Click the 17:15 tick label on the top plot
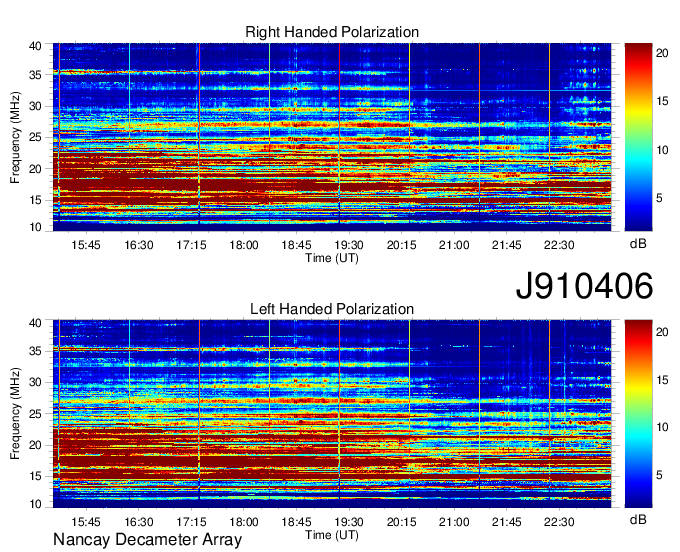Viewport: 680px width, 552px height. (x=191, y=245)
